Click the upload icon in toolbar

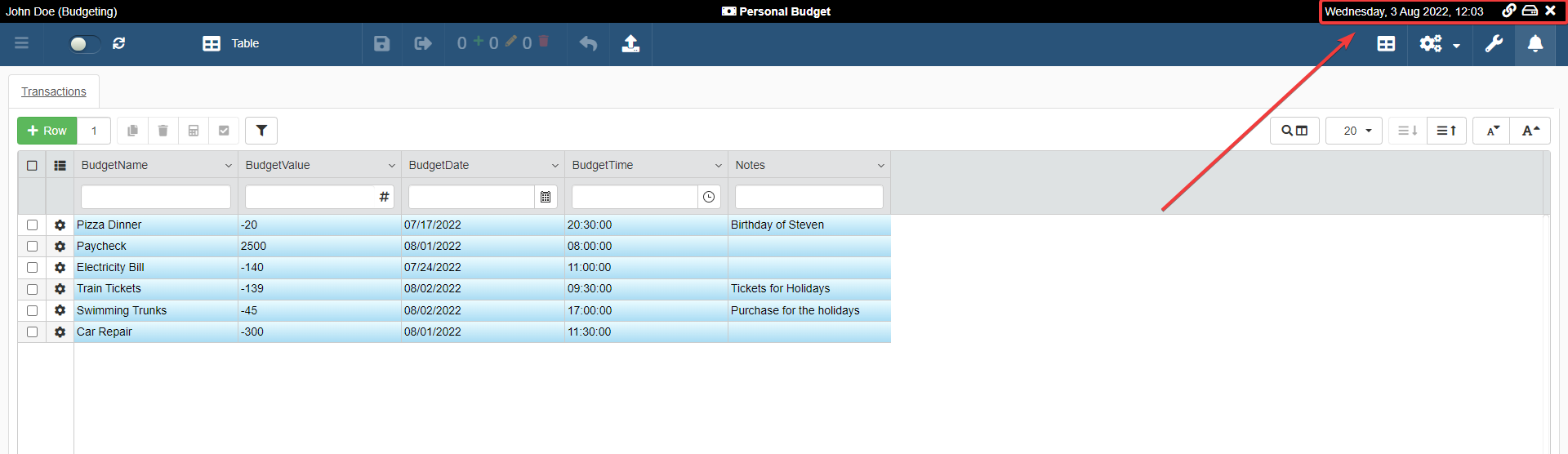tap(630, 43)
